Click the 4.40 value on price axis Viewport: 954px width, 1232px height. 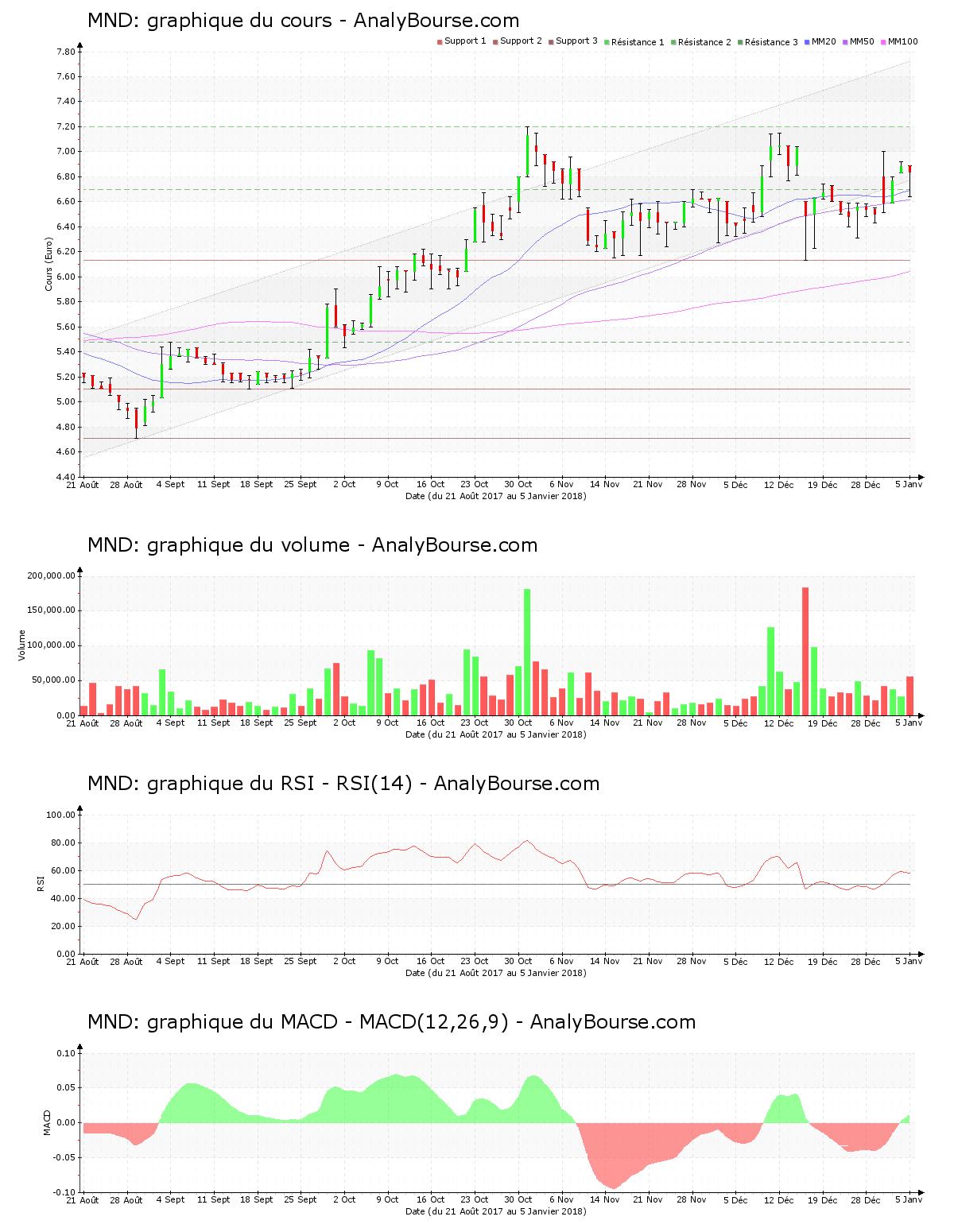coord(66,477)
